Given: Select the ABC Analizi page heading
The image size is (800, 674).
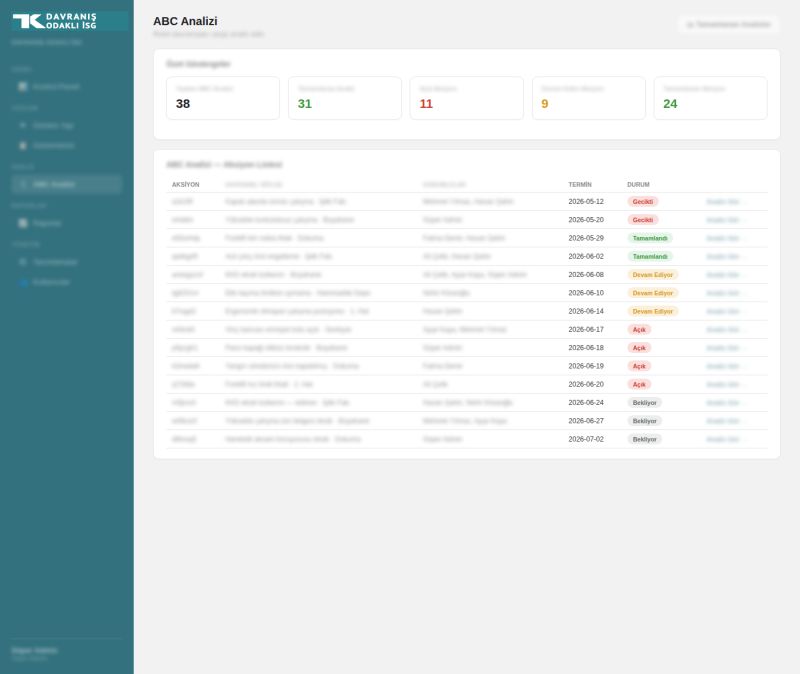Looking at the screenshot, I should coord(185,21).
